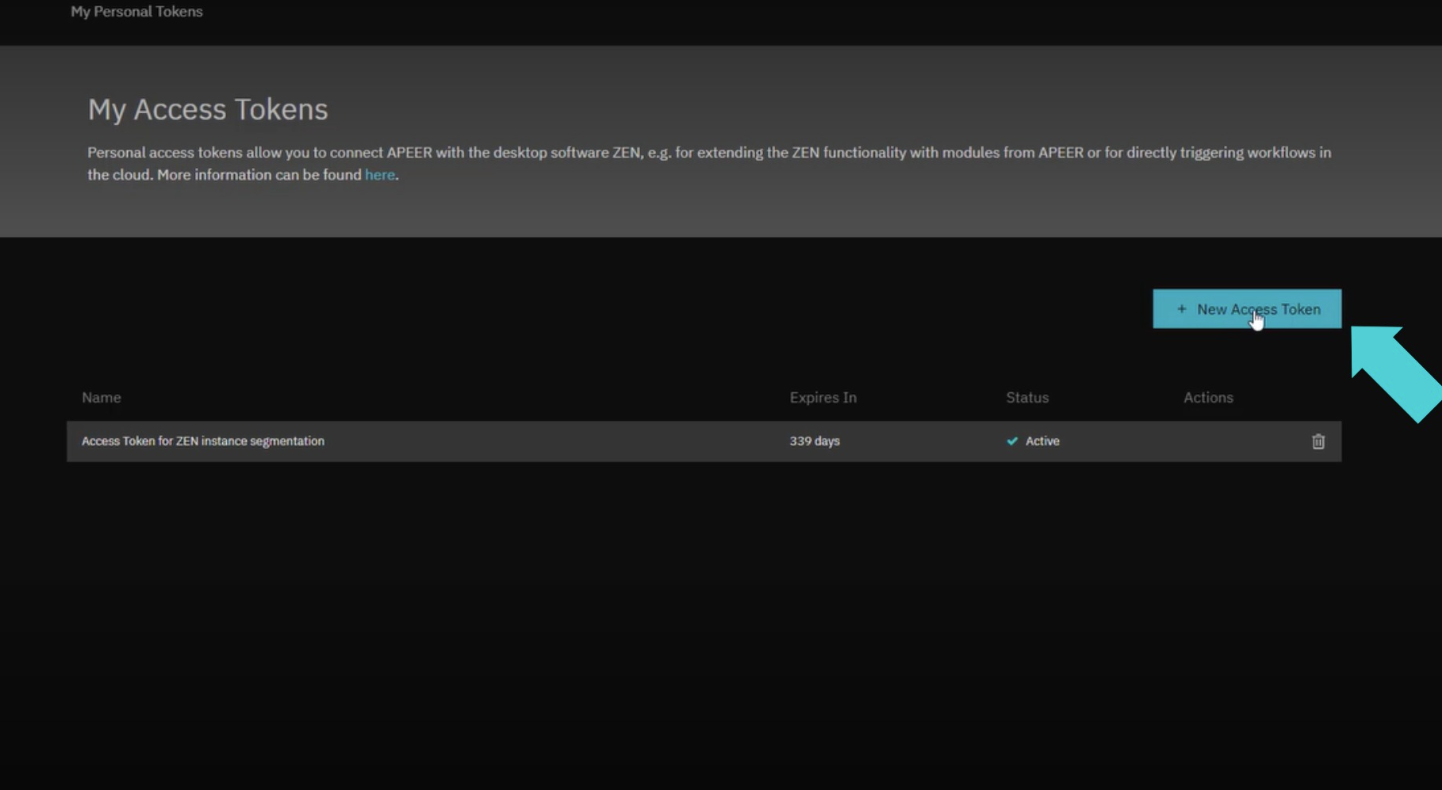
Task: Click the My Access Tokens heading
Action: pos(208,109)
